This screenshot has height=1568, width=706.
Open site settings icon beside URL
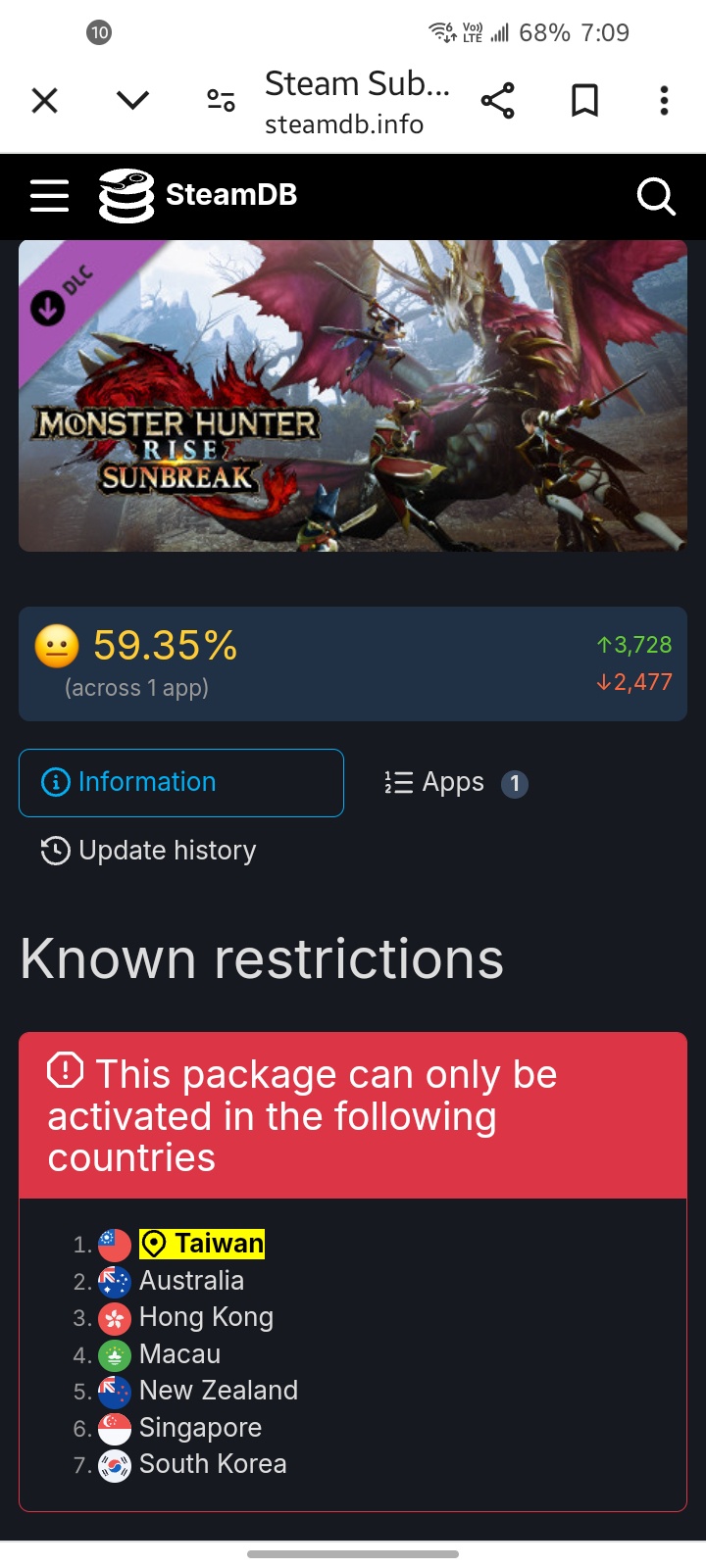coord(221,100)
